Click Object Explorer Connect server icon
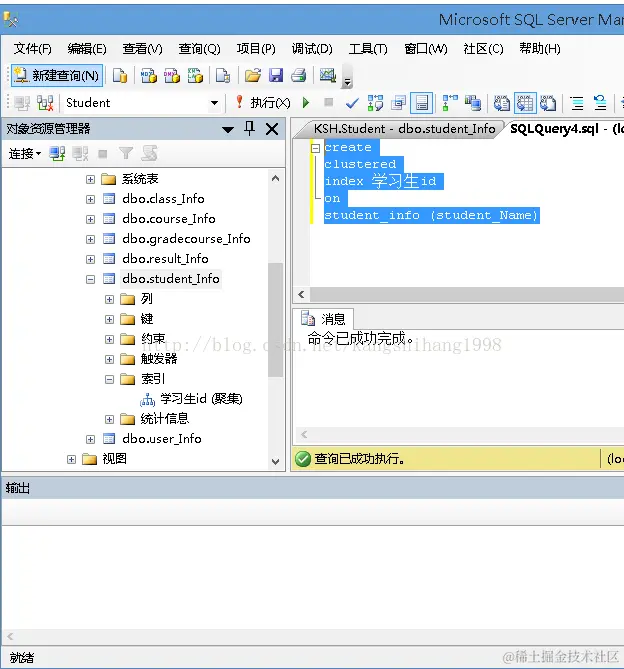 57,154
